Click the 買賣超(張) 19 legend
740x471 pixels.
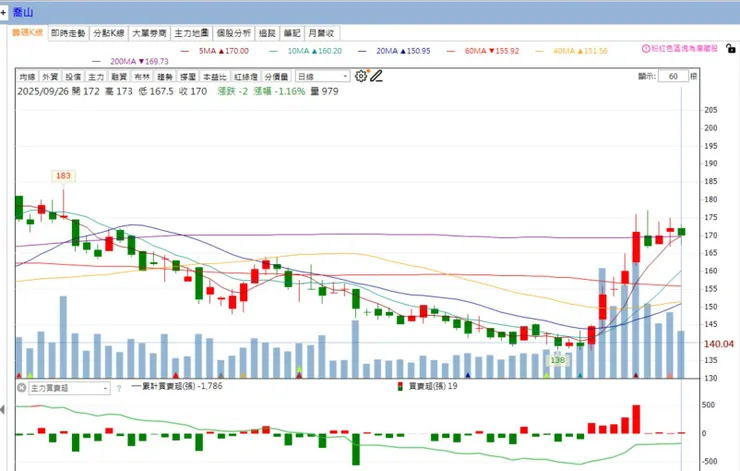point(428,386)
